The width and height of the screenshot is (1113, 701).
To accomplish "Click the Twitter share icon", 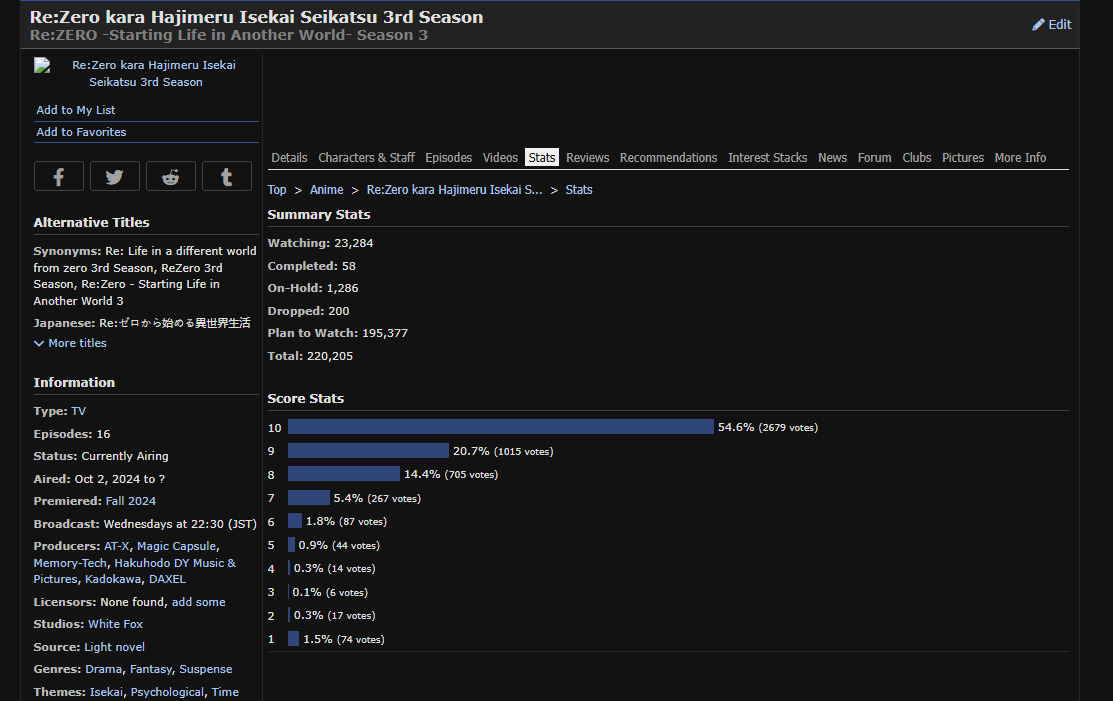I will (x=115, y=177).
